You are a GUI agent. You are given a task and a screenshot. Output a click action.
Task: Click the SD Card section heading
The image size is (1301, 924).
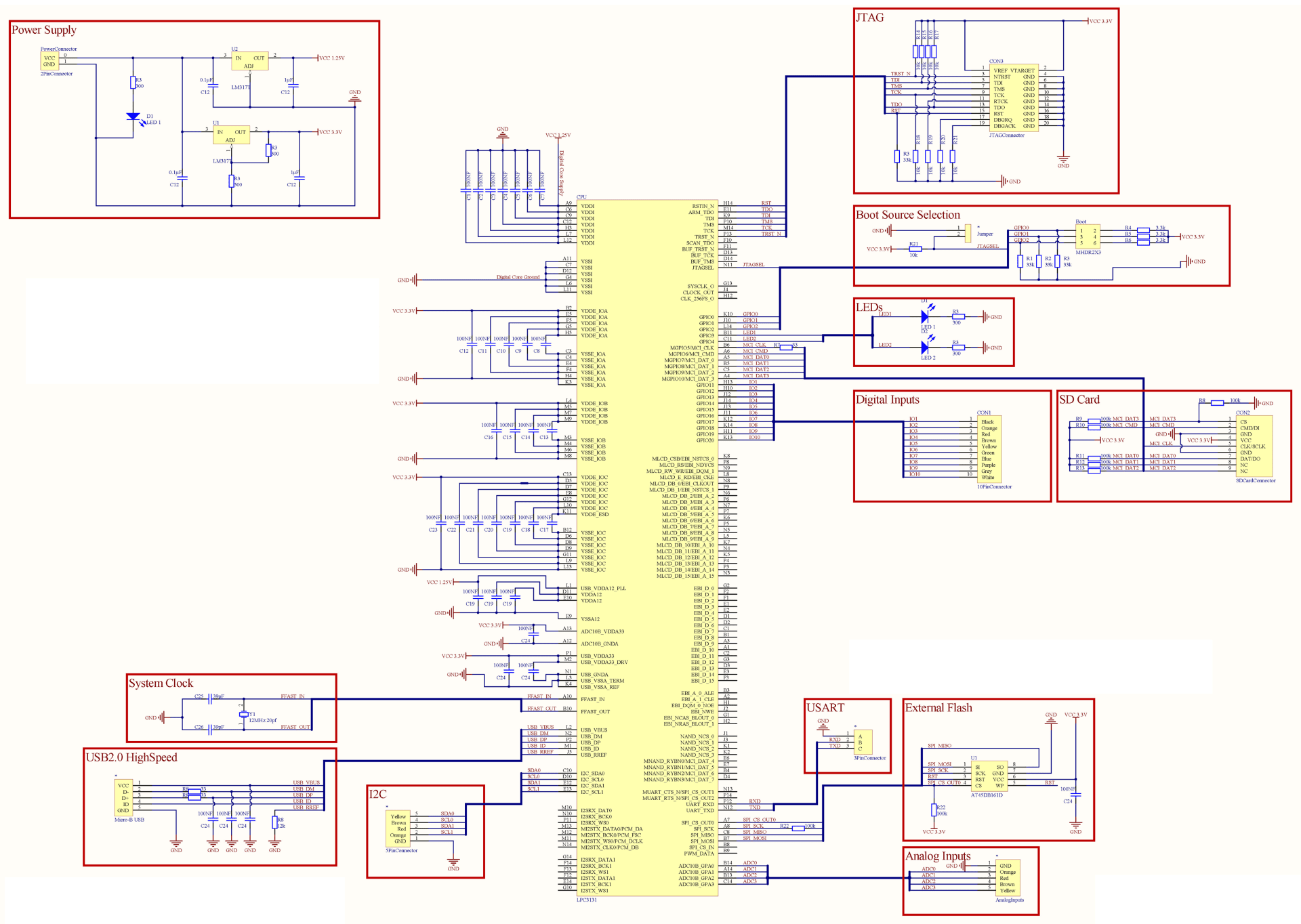tap(1079, 400)
